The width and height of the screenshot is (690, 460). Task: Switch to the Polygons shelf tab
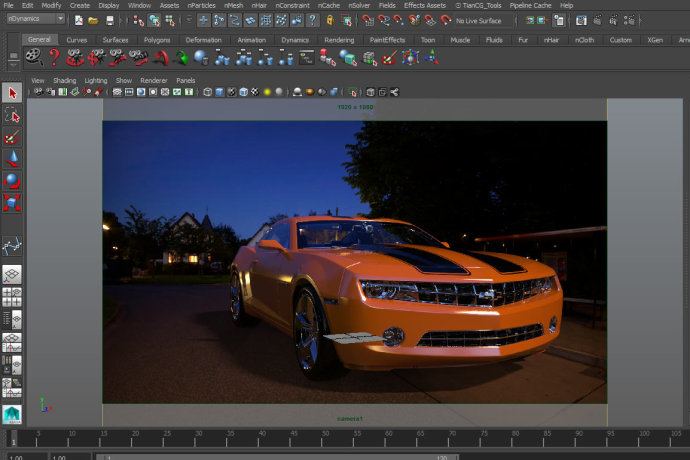157,40
